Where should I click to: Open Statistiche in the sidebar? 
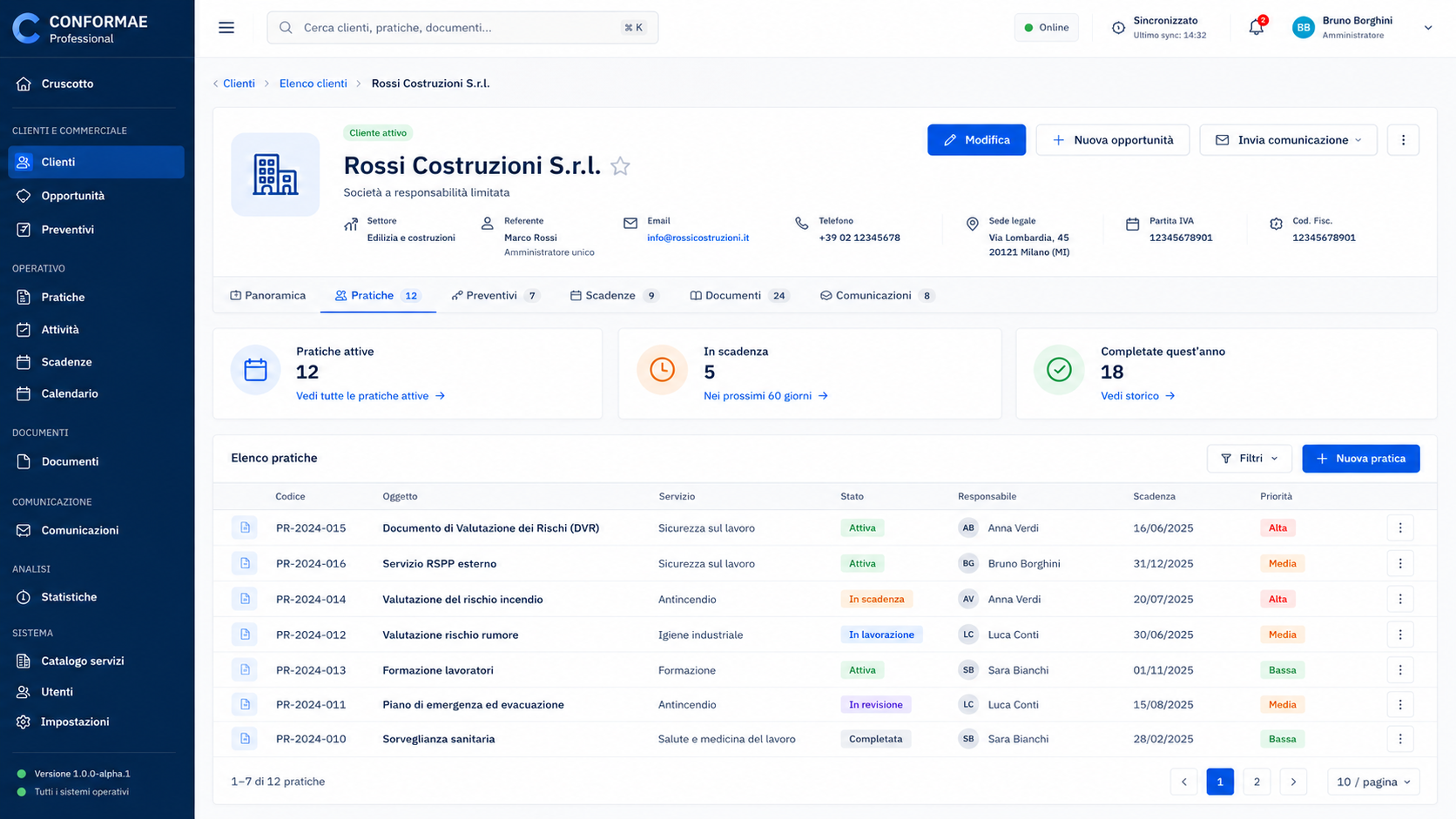[96, 597]
